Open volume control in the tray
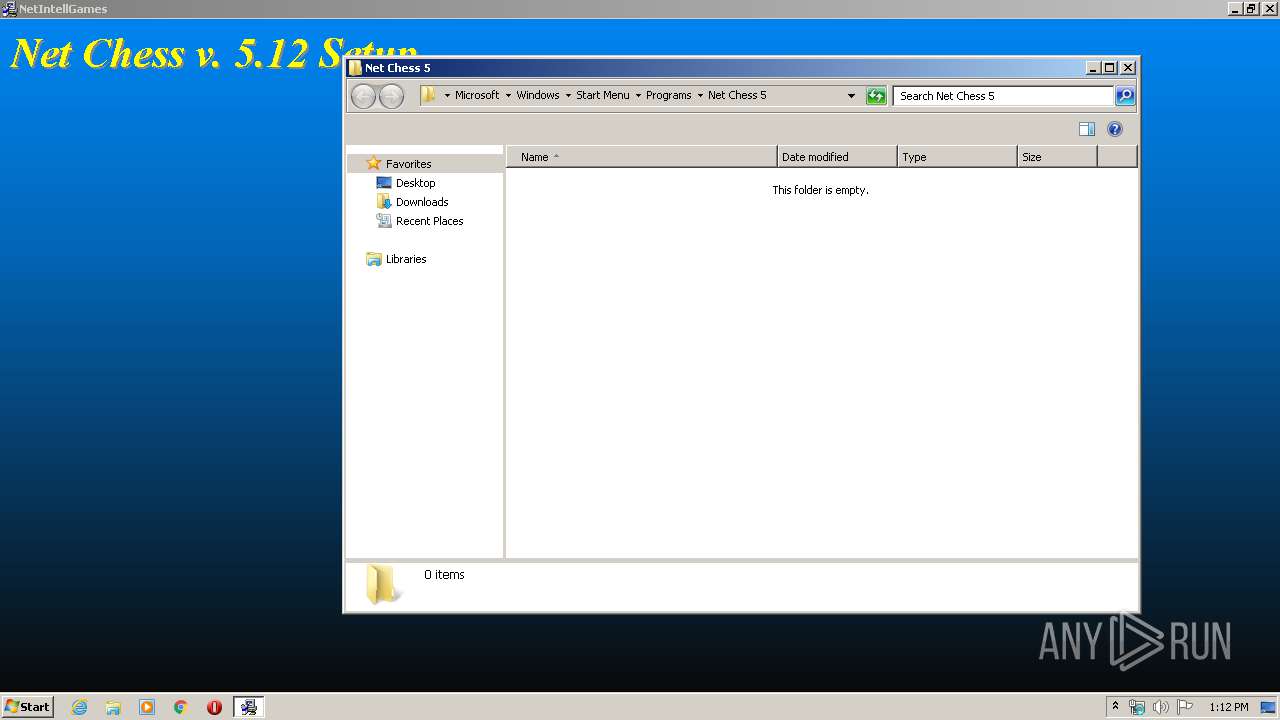 tap(1161, 707)
